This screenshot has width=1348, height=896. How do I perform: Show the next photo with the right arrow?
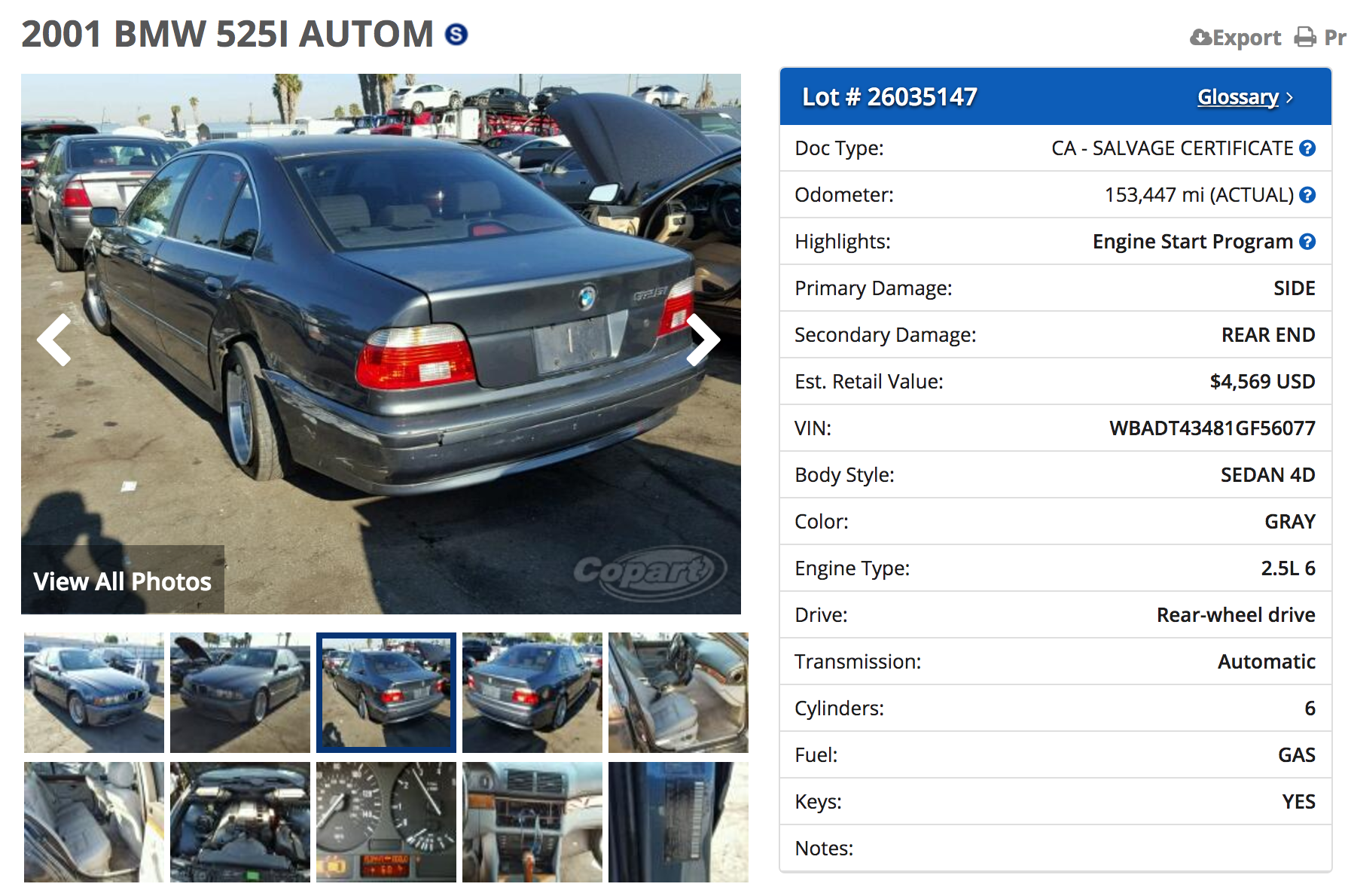tap(703, 340)
